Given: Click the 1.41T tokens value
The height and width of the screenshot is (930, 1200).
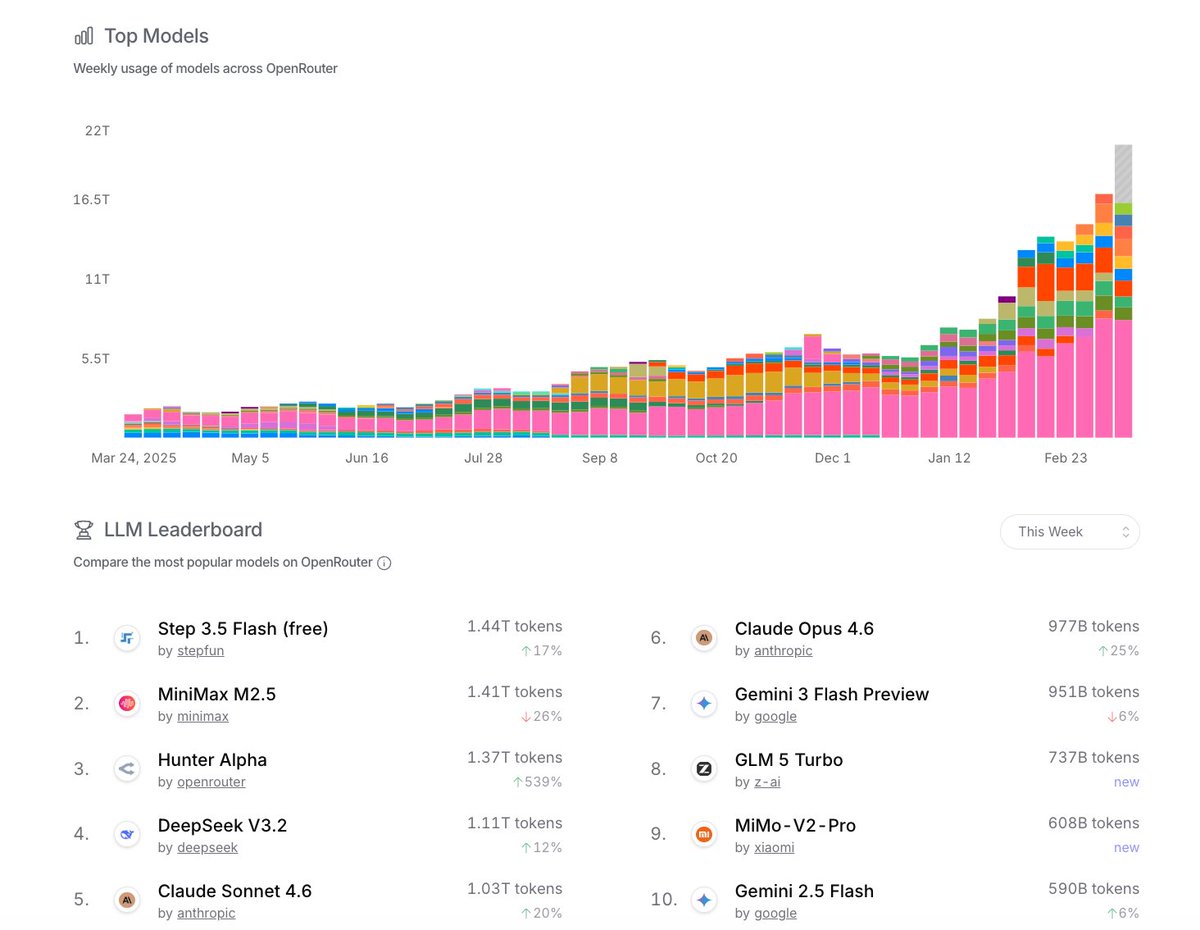Looking at the screenshot, I should tap(514, 692).
